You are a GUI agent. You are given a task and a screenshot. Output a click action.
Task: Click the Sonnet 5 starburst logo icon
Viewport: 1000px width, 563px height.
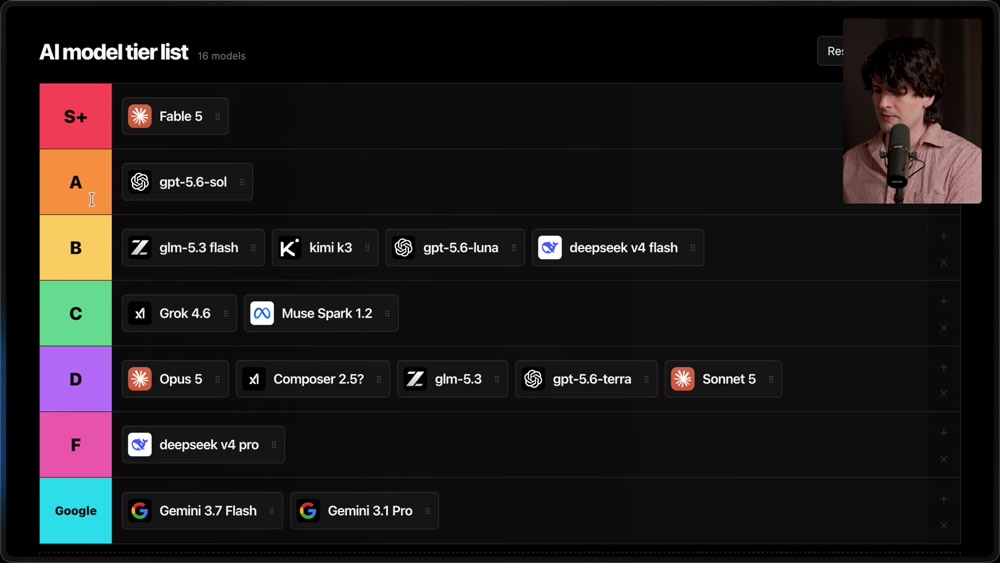(682, 379)
